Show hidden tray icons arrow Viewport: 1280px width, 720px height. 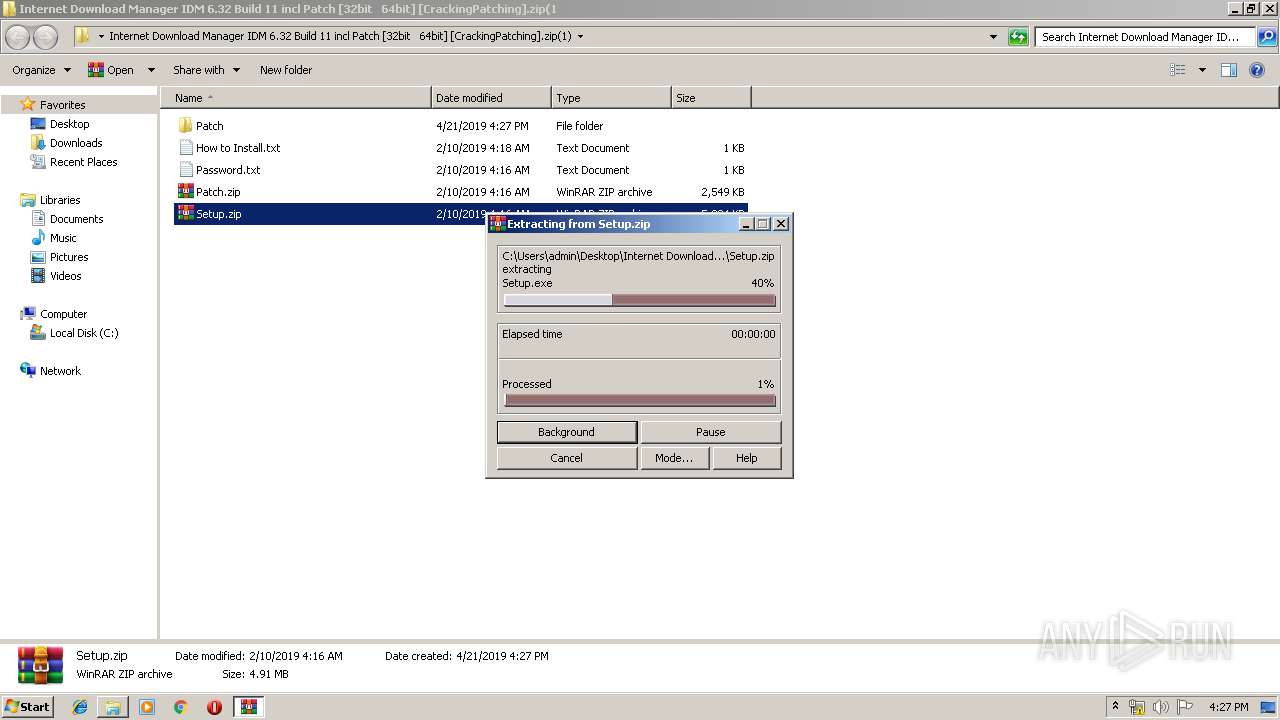tap(1115, 707)
